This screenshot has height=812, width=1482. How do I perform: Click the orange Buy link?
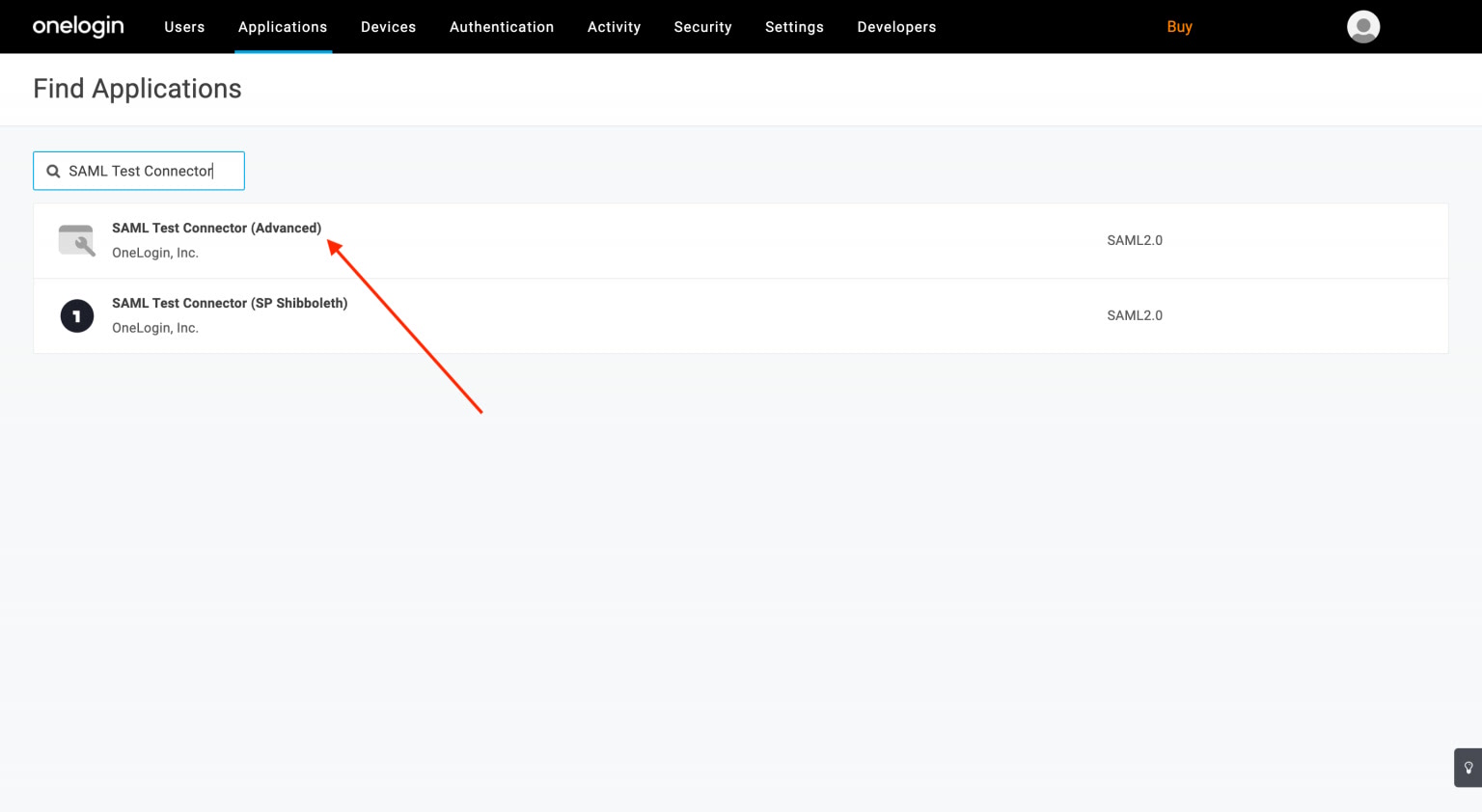tap(1179, 27)
